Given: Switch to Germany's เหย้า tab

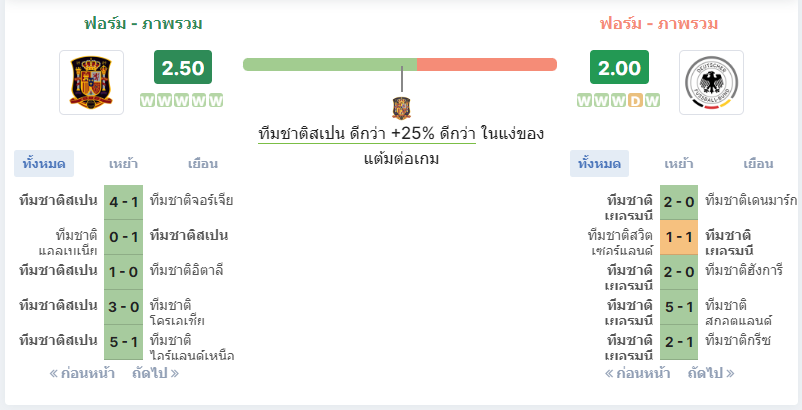Looking at the screenshot, I should (679, 164).
